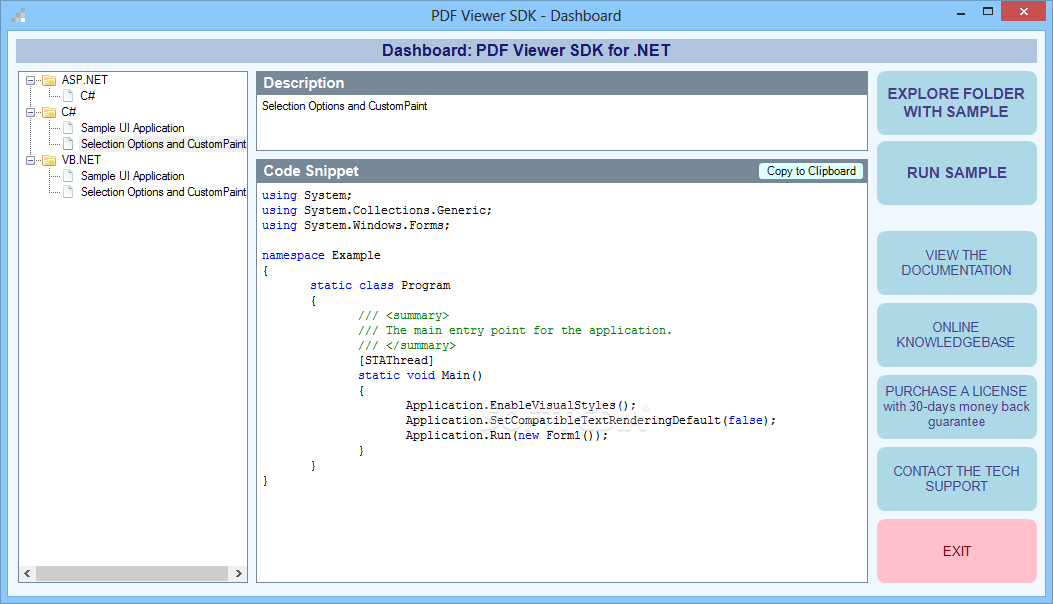Select Selection Options and CustomPaint under C#

pos(163,144)
